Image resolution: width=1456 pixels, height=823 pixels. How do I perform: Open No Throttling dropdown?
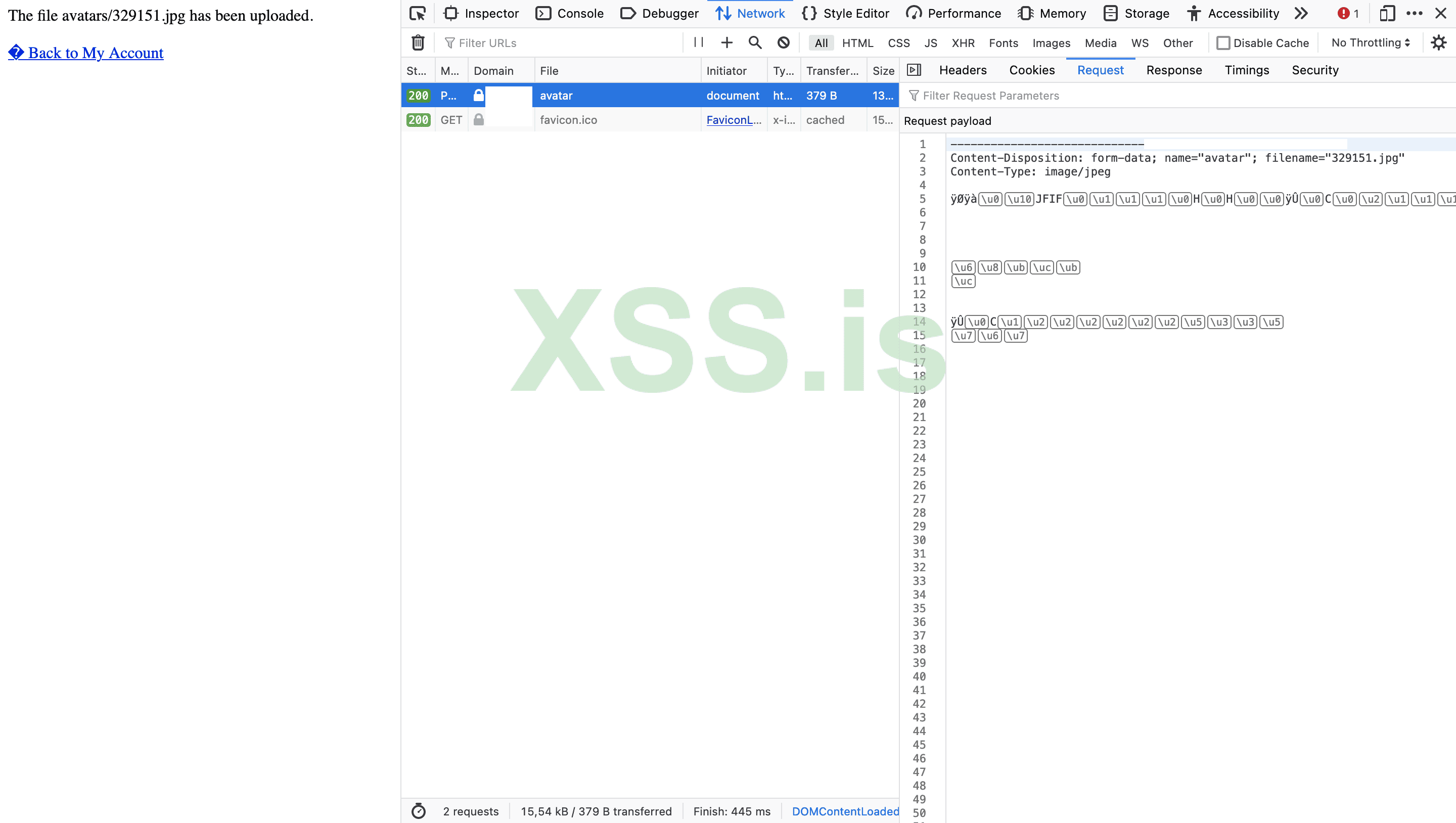(1371, 43)
